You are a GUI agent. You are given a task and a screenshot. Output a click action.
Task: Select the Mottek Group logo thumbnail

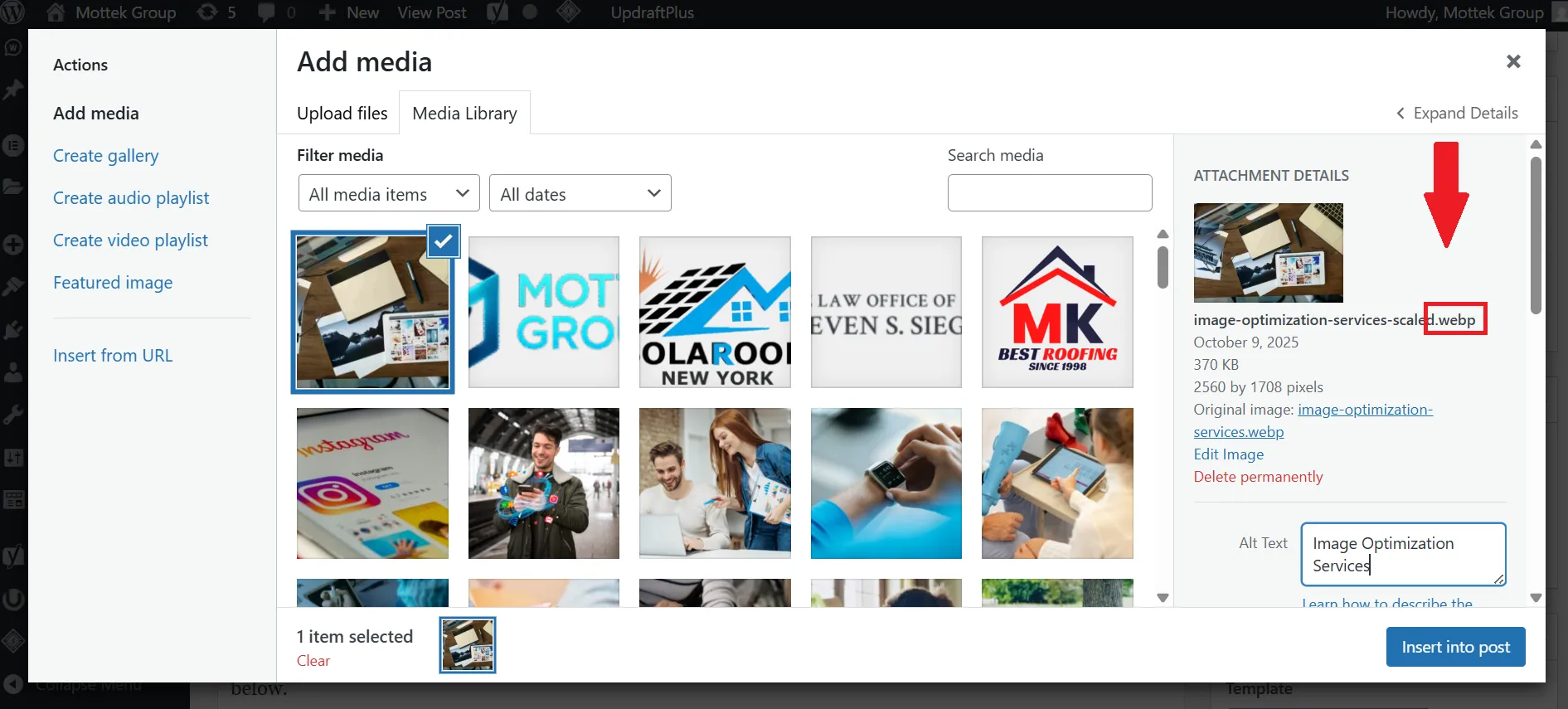pyautogui.click(x=543, y=312)
